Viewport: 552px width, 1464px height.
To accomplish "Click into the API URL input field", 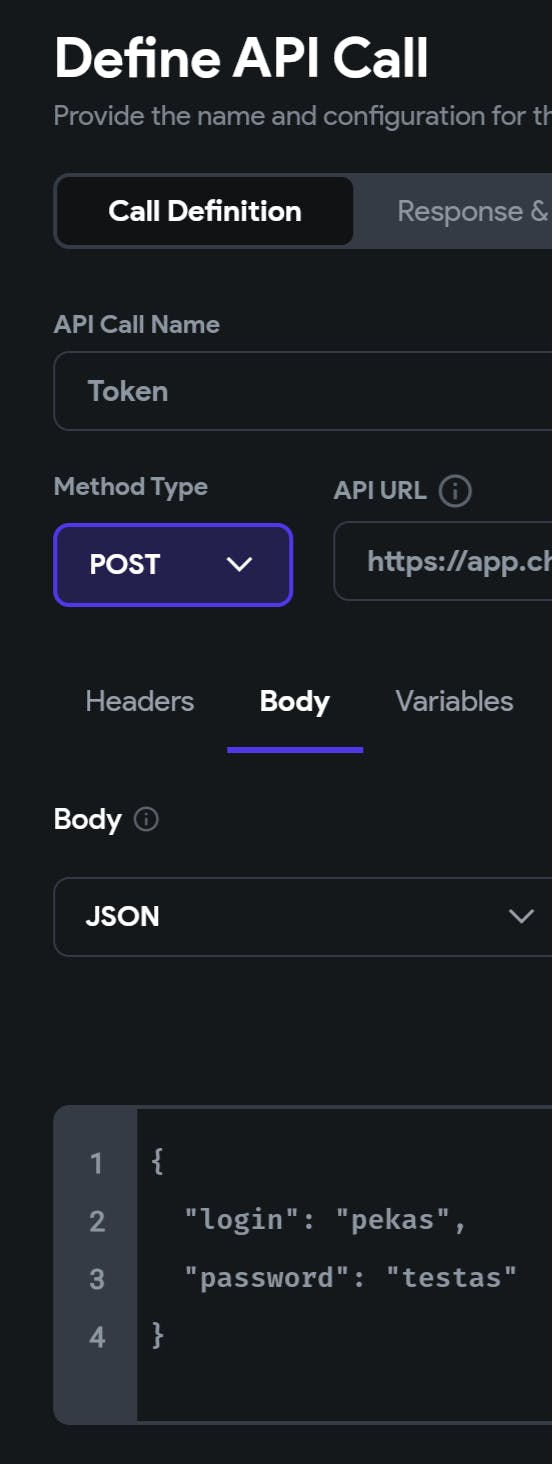I will 443,561.
